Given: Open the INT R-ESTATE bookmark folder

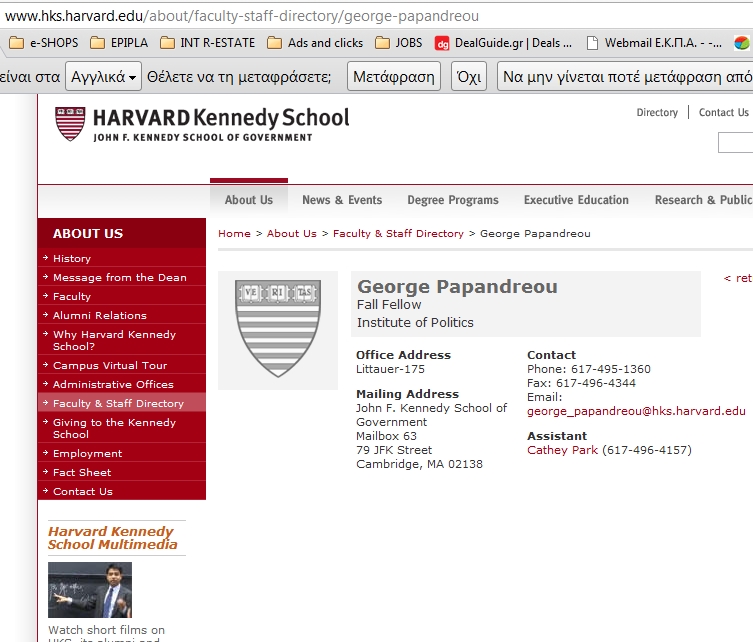Looking at the screenshot, I should [x=207, y=43].
